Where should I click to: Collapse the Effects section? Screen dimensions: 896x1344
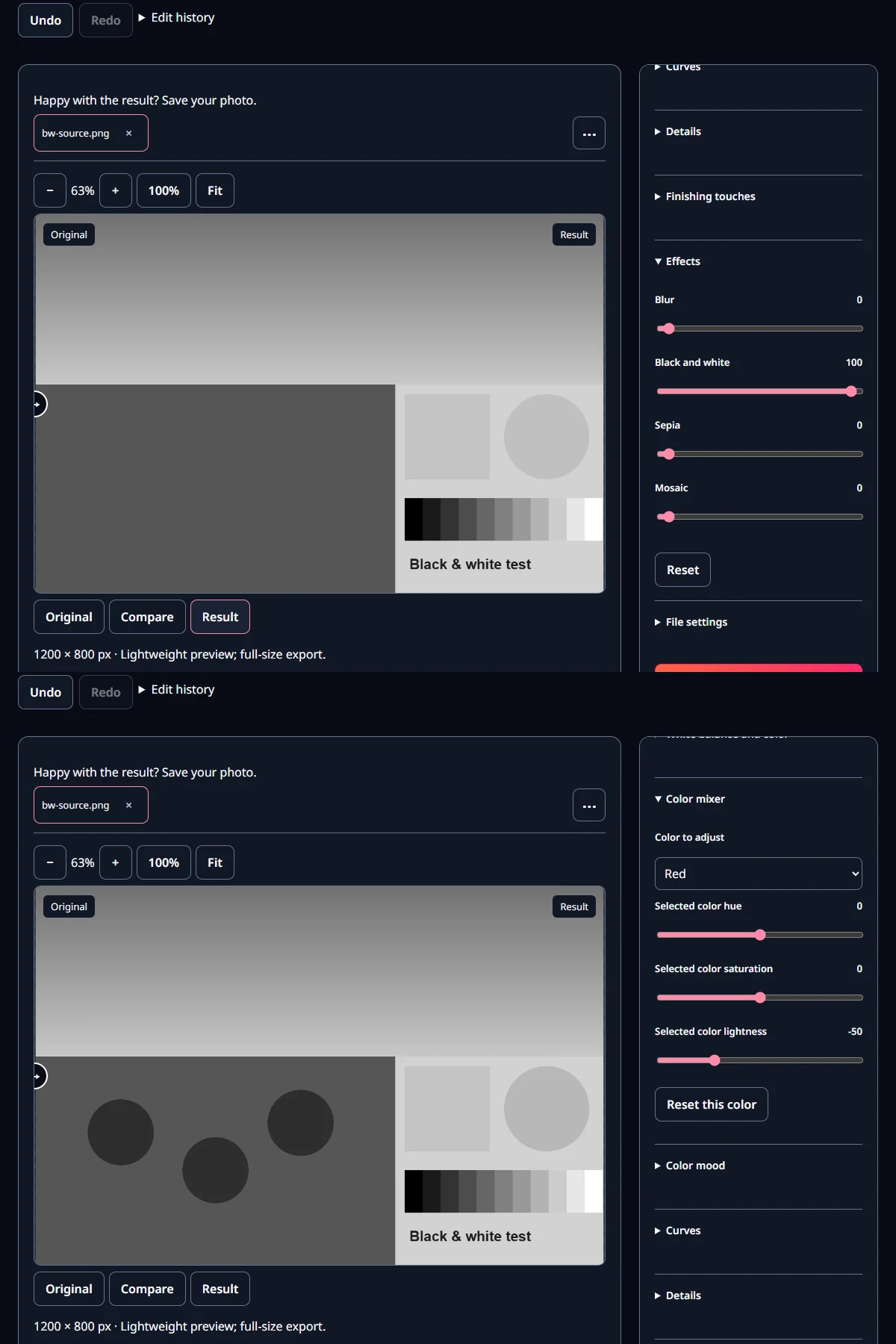(x=677, y=261)
